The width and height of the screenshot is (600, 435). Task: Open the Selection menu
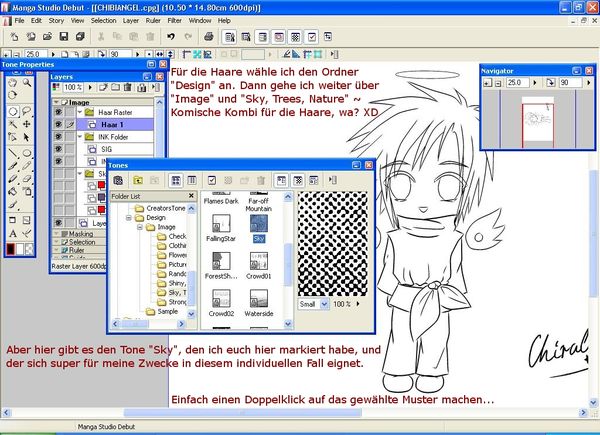pos(103,21)
